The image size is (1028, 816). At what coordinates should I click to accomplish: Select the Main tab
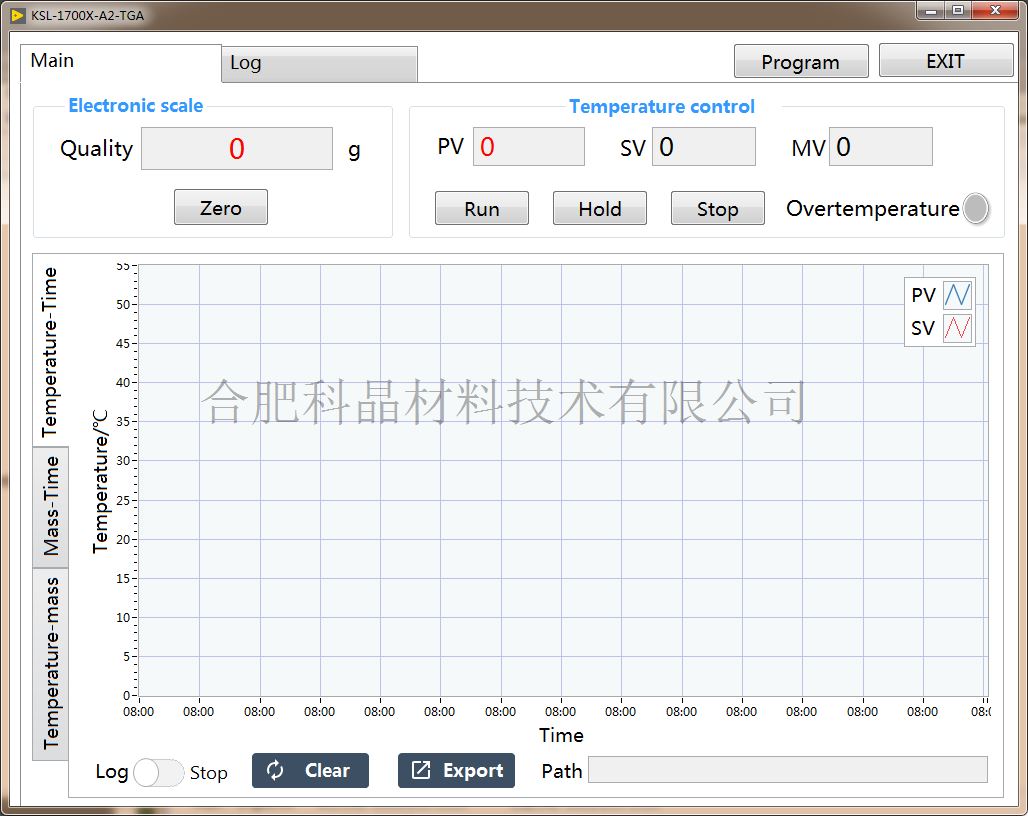click(120, 62)
